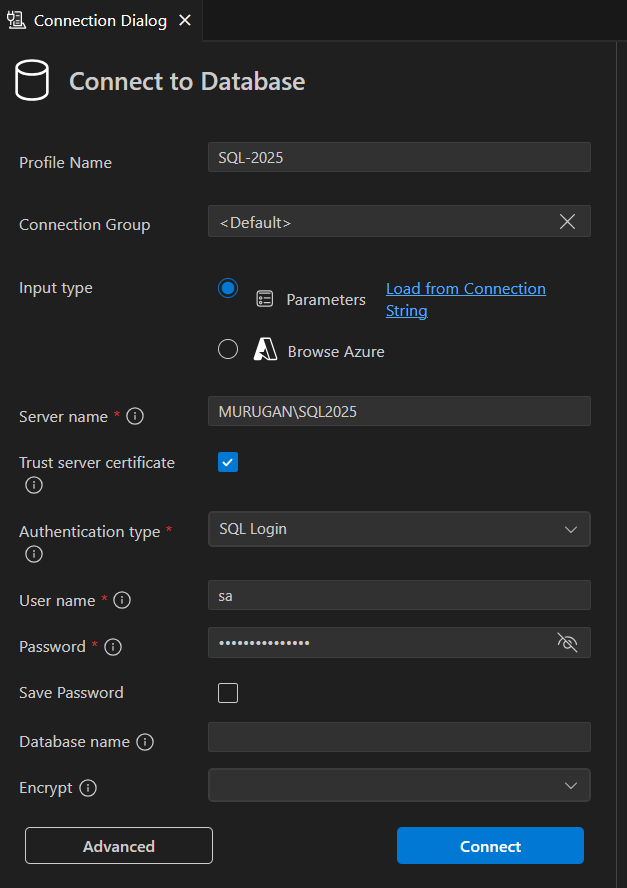The image size is (627, 888).
Task: Click the Azure logo beside Browse Azure
Action: click(x=266, y=350)
